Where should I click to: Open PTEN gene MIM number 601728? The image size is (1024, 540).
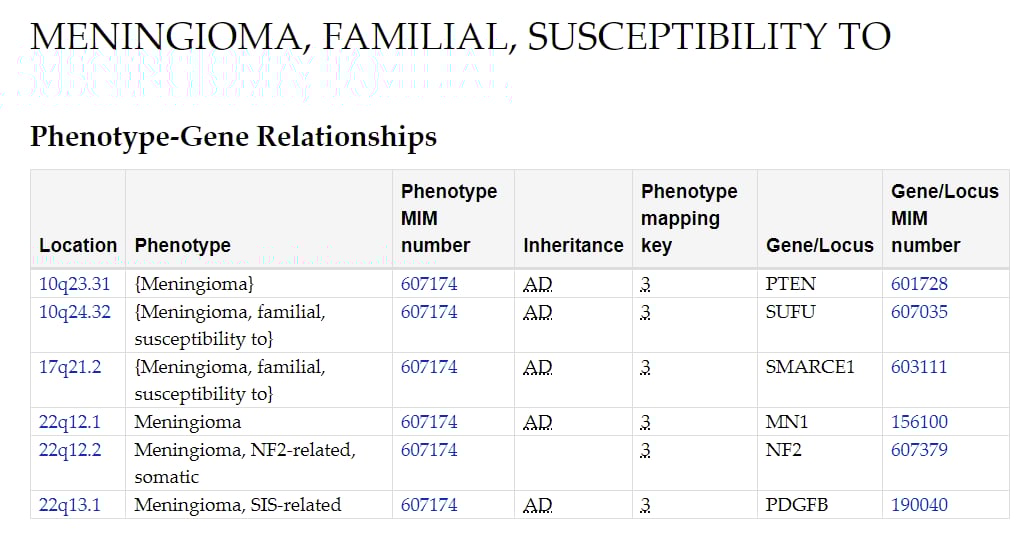919,284
